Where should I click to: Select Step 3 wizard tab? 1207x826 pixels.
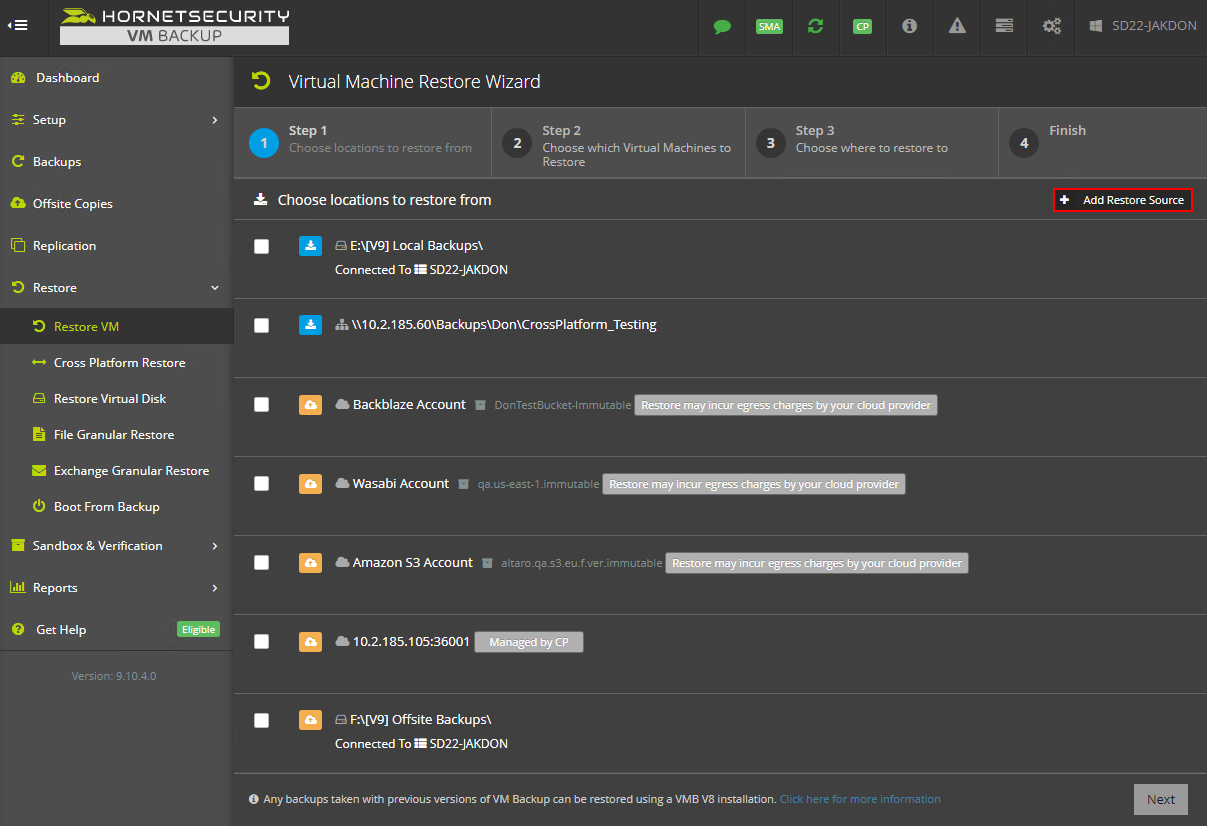pyautogui.click(x=872, y=143)
